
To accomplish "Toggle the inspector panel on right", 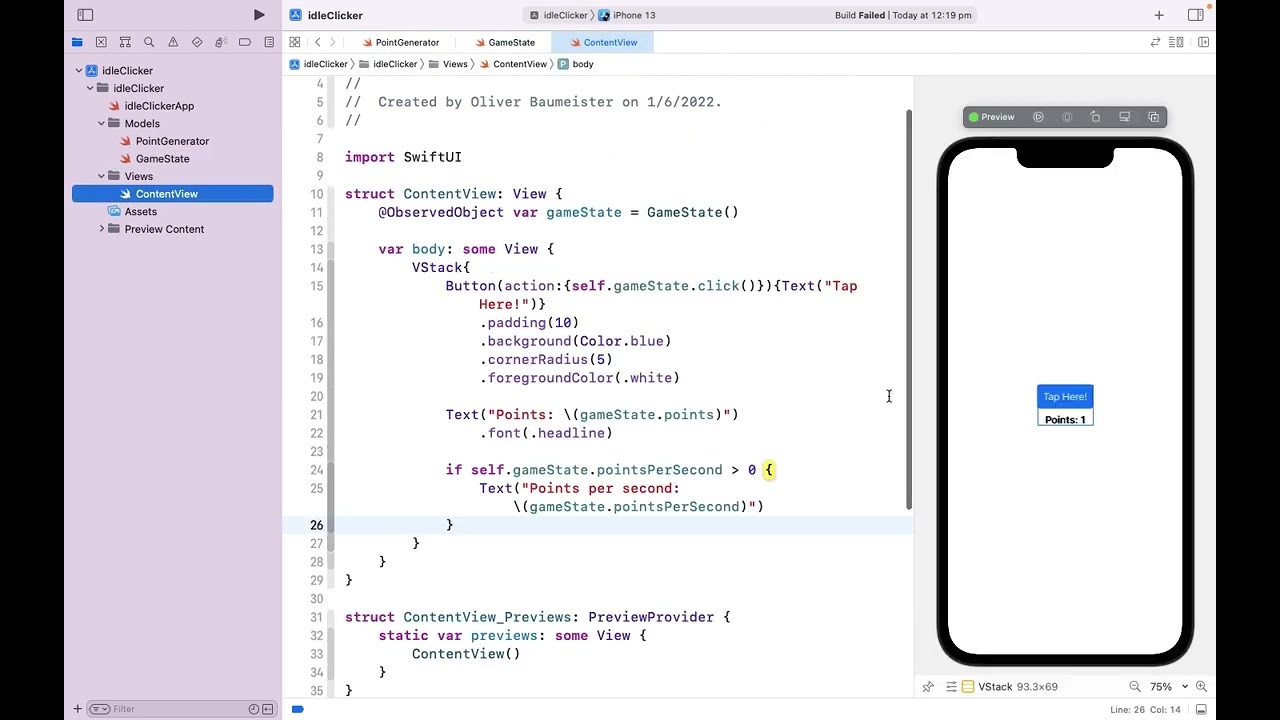I will click(x=1195, y=15).
